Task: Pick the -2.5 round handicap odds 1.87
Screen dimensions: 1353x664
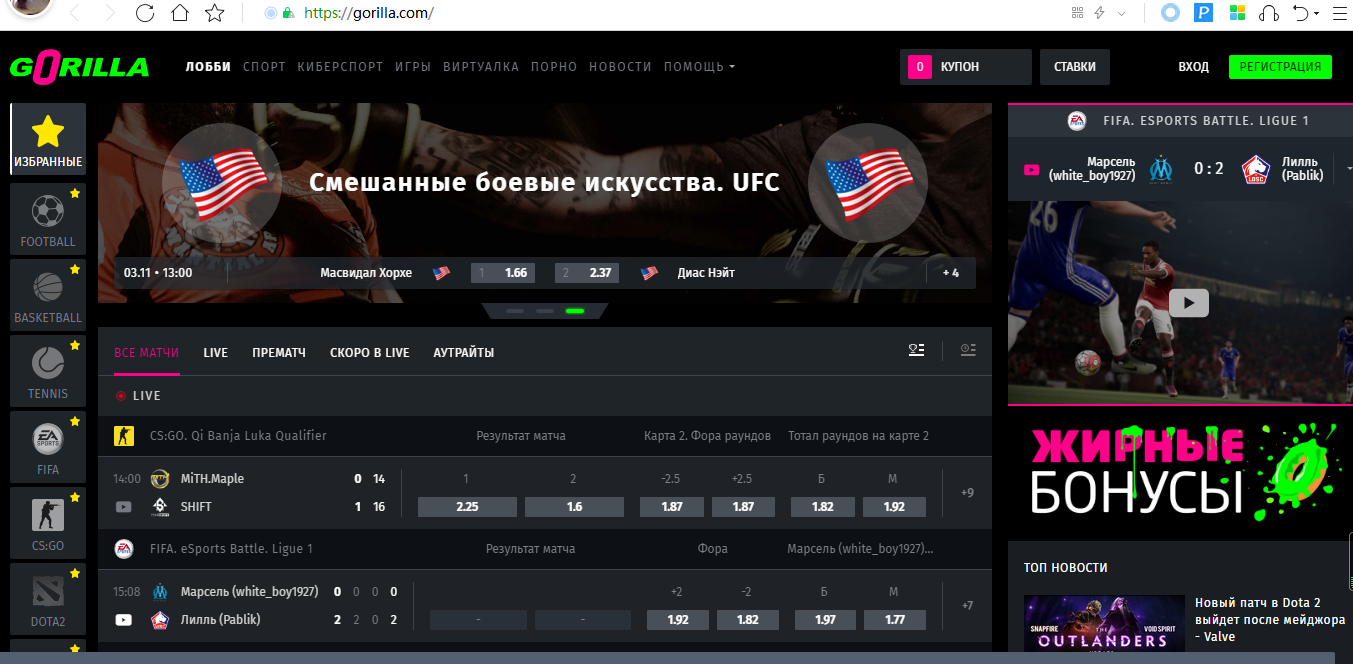Action: [672, 507]
